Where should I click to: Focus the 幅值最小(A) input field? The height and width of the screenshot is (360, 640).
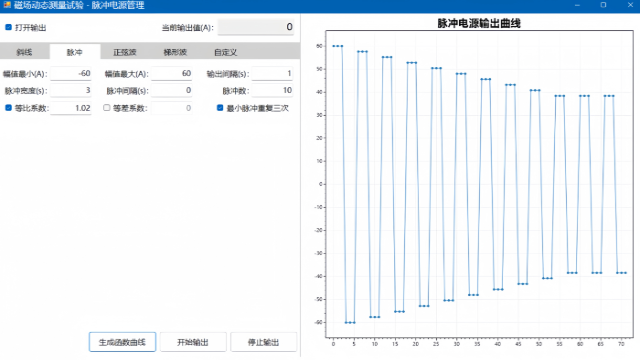71,73
